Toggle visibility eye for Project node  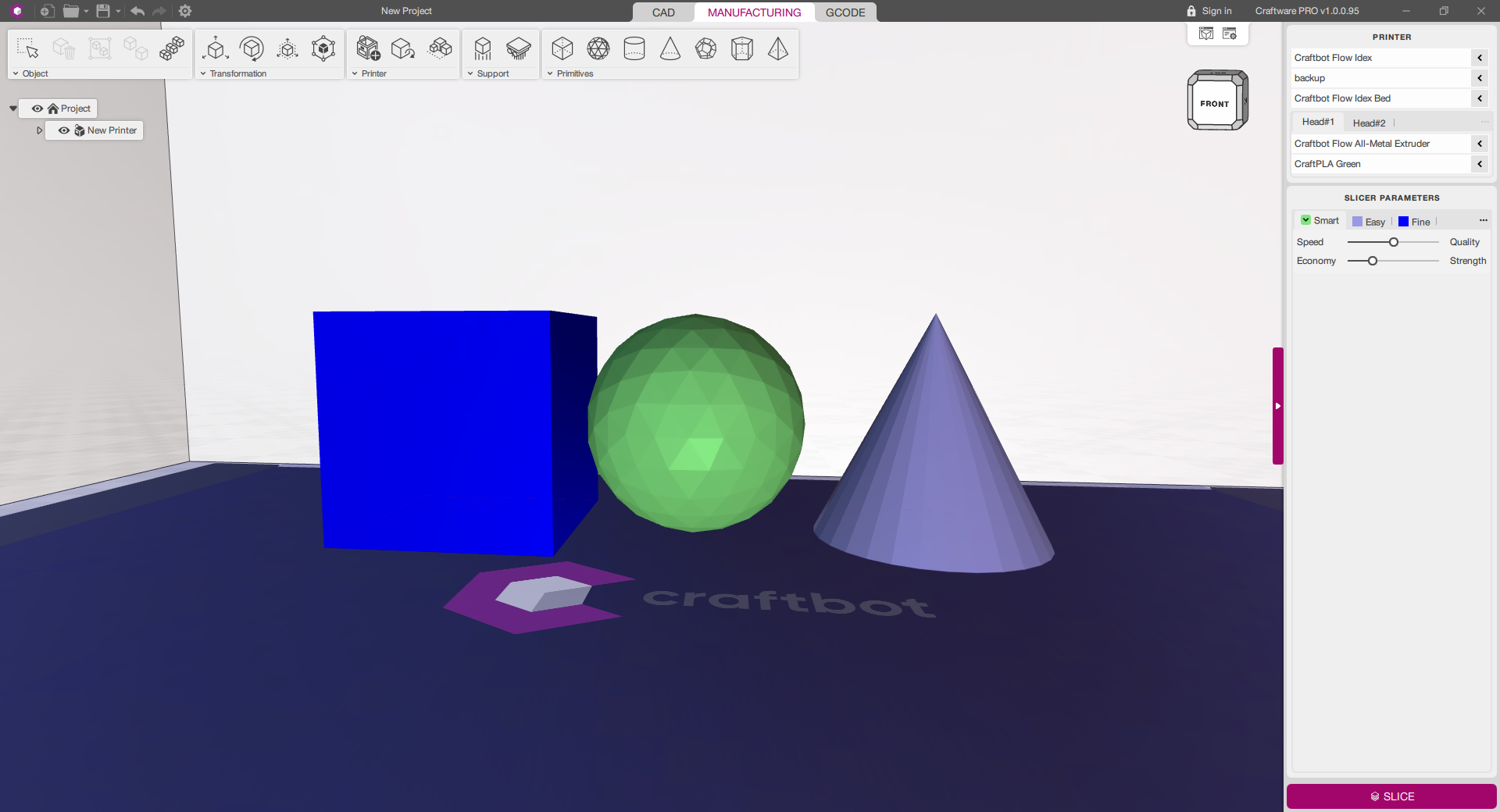[37, 109]
